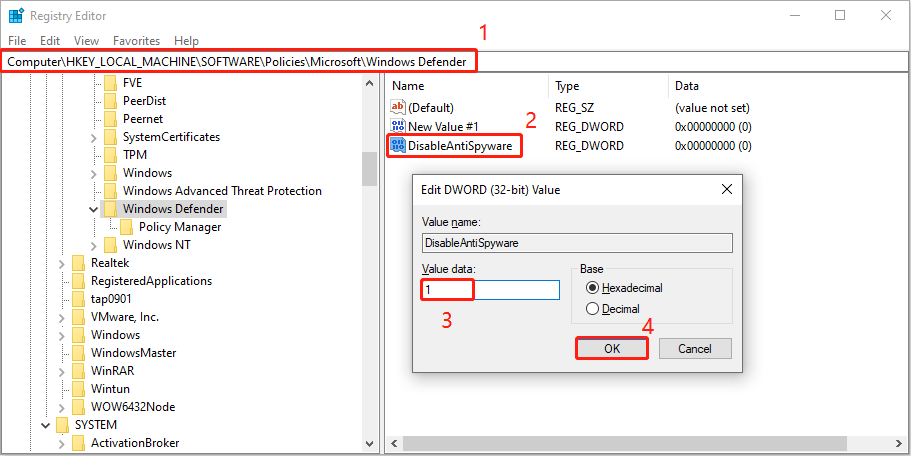Expand the SystemCertificates key
911x456 pixels.
(x=94, y=138)
